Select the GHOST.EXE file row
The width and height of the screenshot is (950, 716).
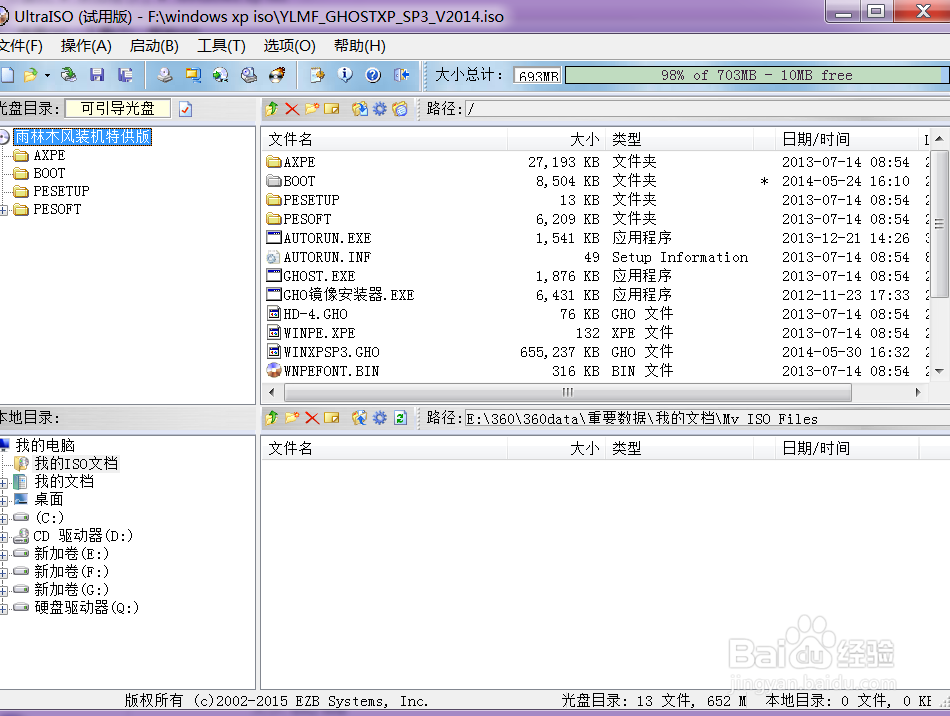pos(597,276)
